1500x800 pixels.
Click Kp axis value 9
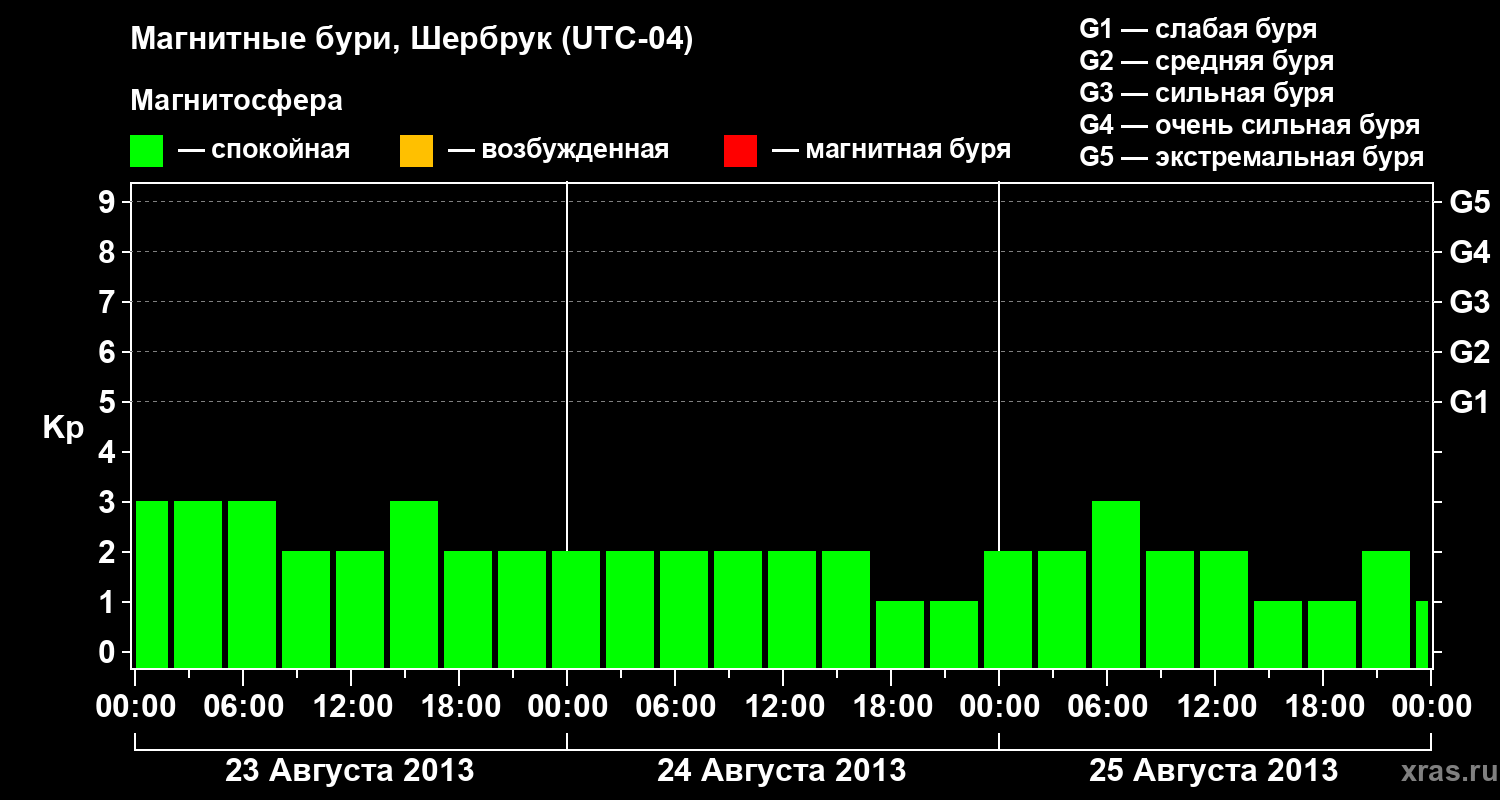[109, 202]
